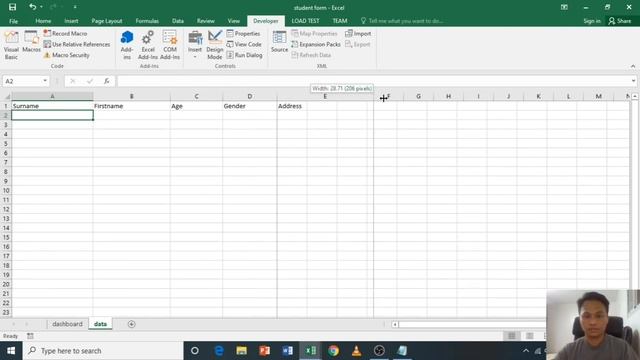
Task: Open the blue Add-ins store icon
Action: 127,45
